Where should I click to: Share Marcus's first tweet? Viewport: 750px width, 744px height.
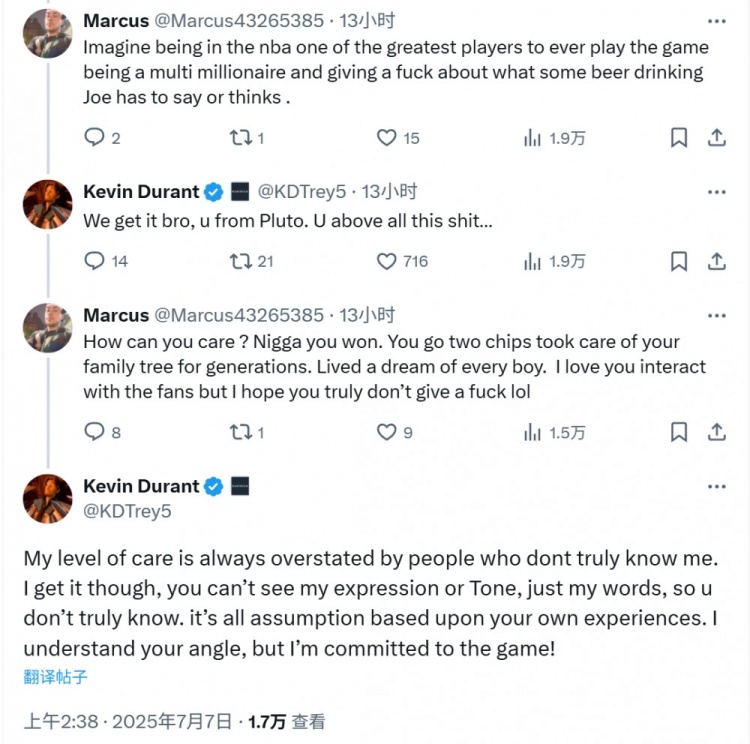coord(716,138)
